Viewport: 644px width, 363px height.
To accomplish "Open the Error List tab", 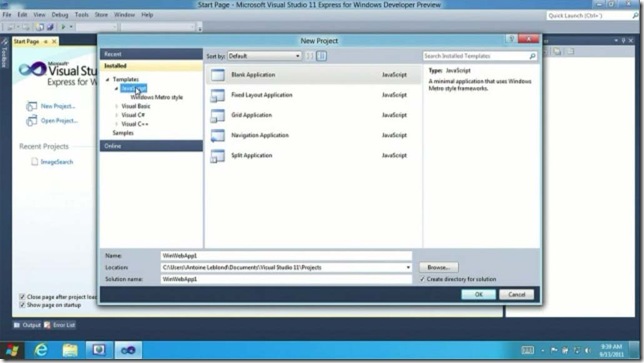I will [x=60, y=325].
